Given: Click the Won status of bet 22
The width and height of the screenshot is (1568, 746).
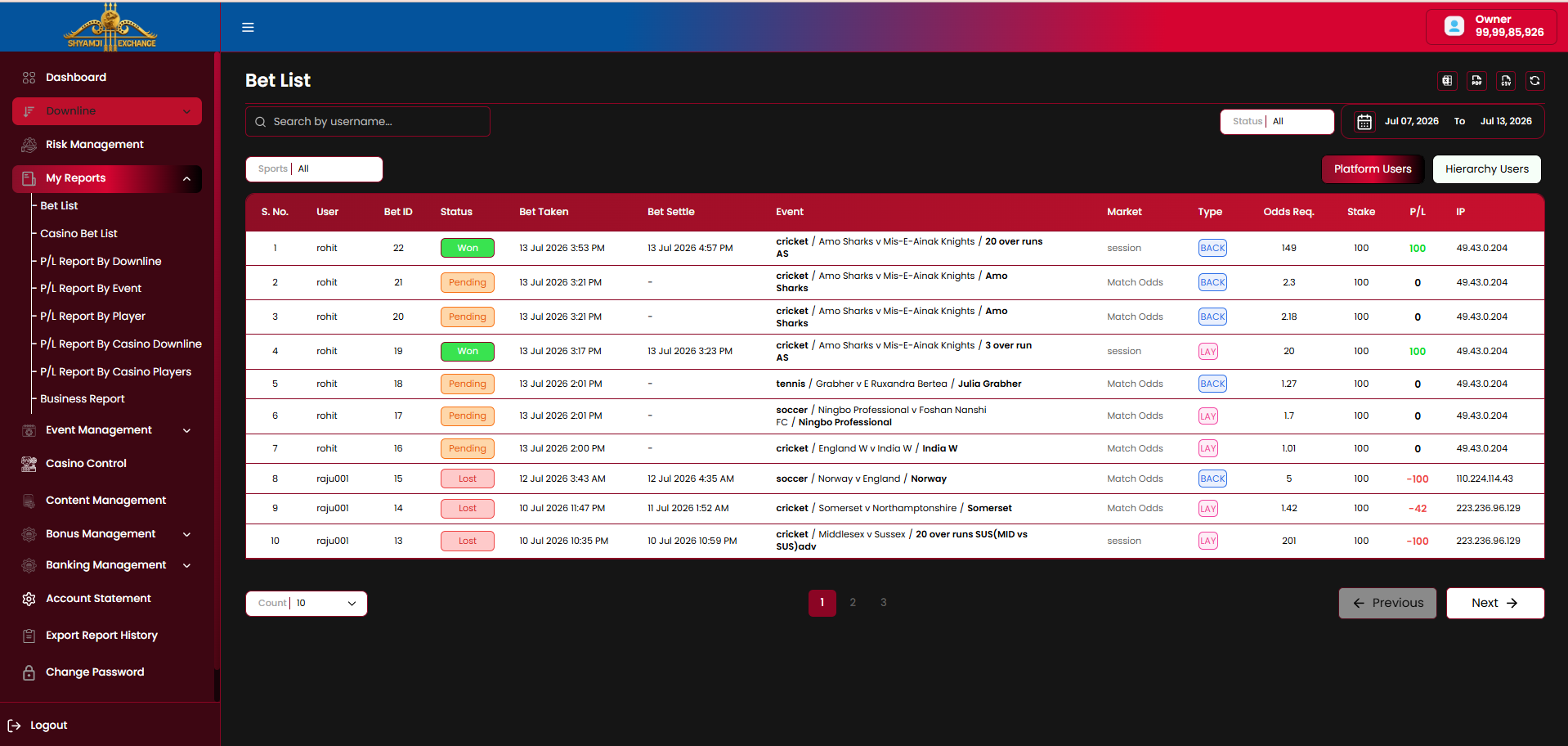Looking at the screenshot, I should click(x=468, y=248).
